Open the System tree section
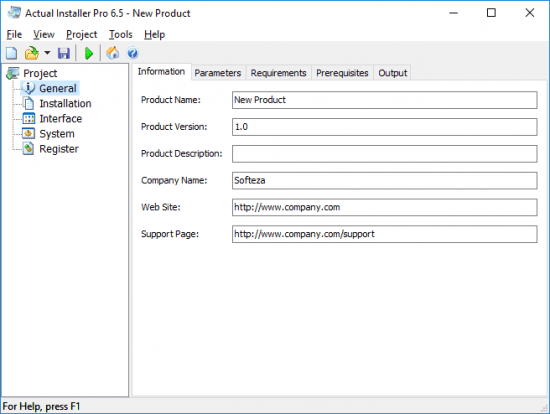The height and width of the screenshot is (414, 550). [x=57, y=134]
